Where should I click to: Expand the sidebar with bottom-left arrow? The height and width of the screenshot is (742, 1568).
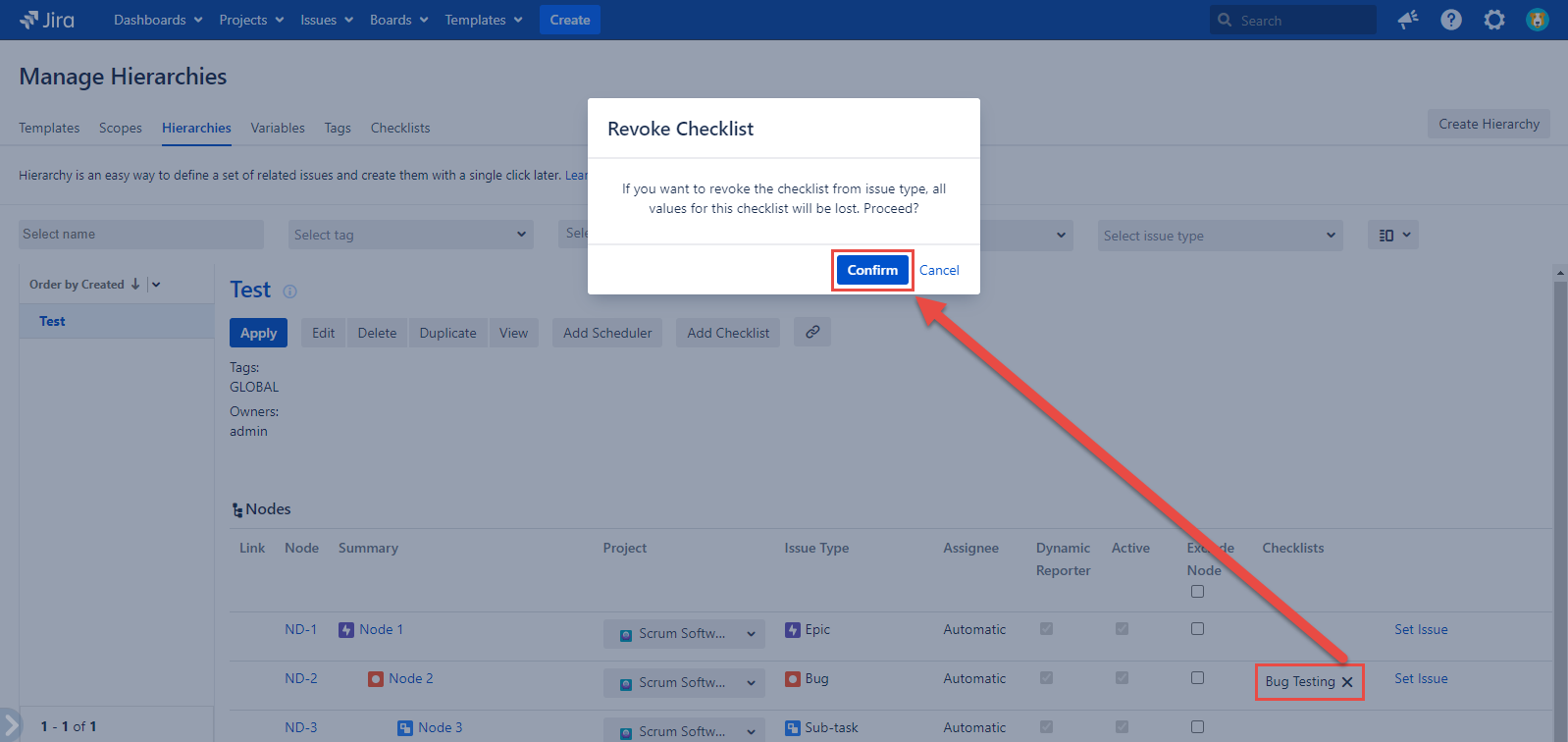11,726
